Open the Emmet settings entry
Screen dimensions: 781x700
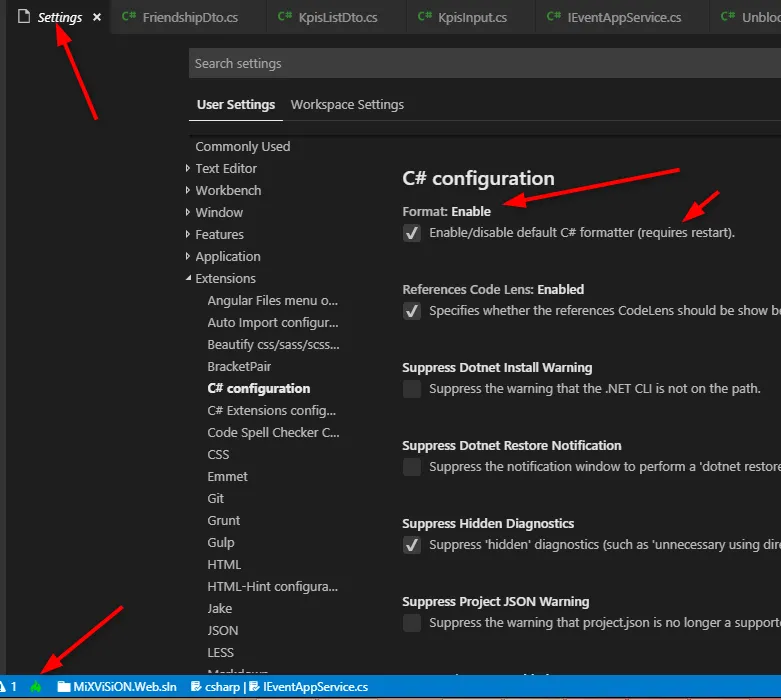(x=227, y=476)
